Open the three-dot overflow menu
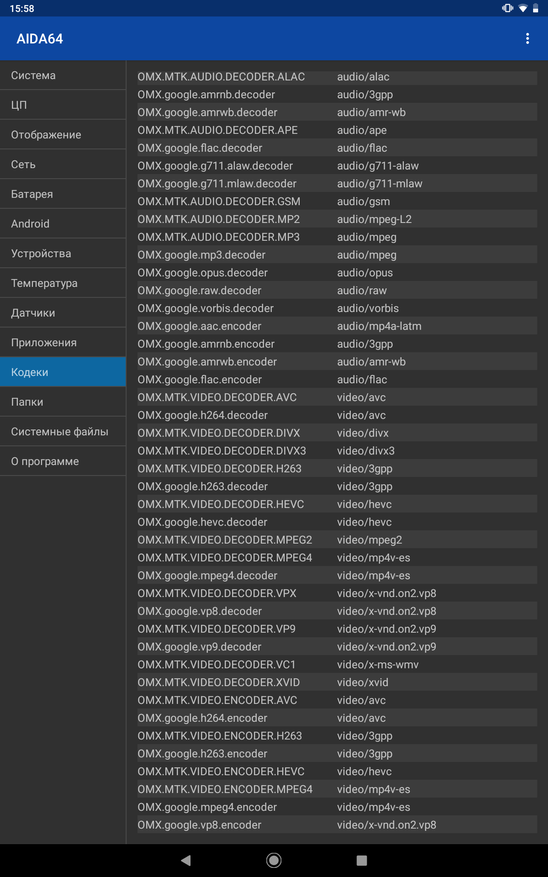The height and width of the screenshot is (877, 548). click(527, 39)
